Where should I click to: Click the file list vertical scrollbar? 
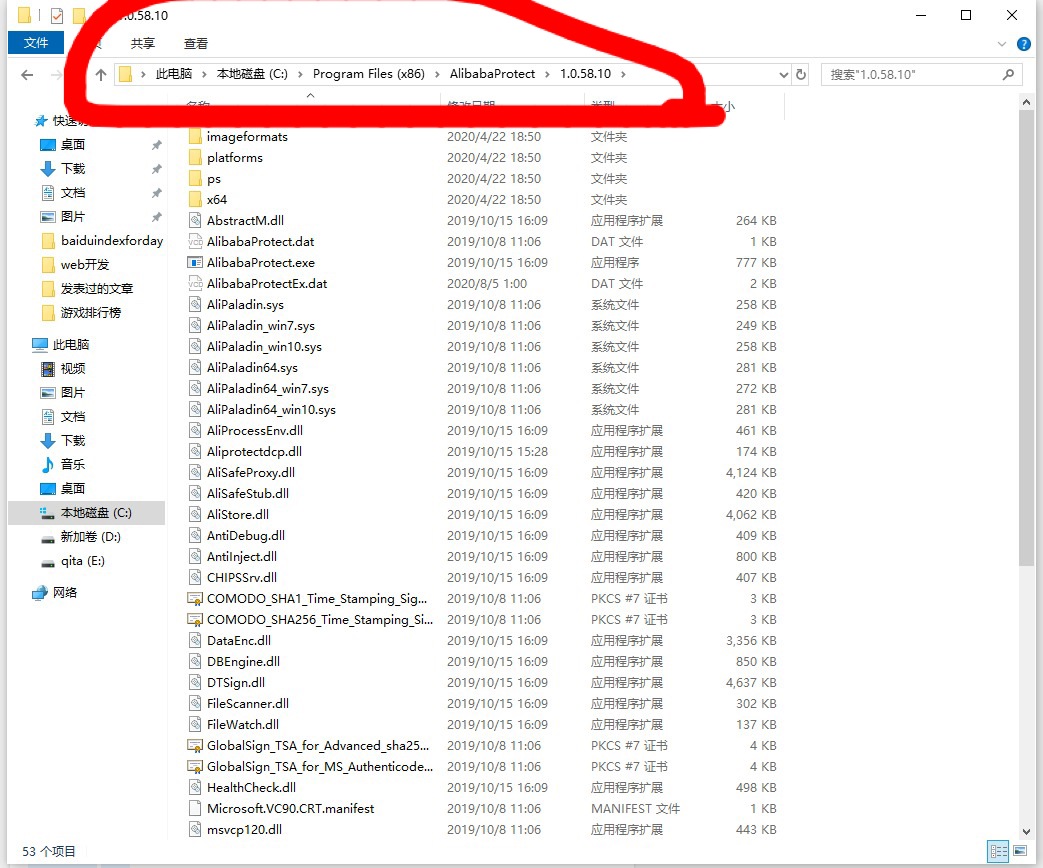point(1026,339)
